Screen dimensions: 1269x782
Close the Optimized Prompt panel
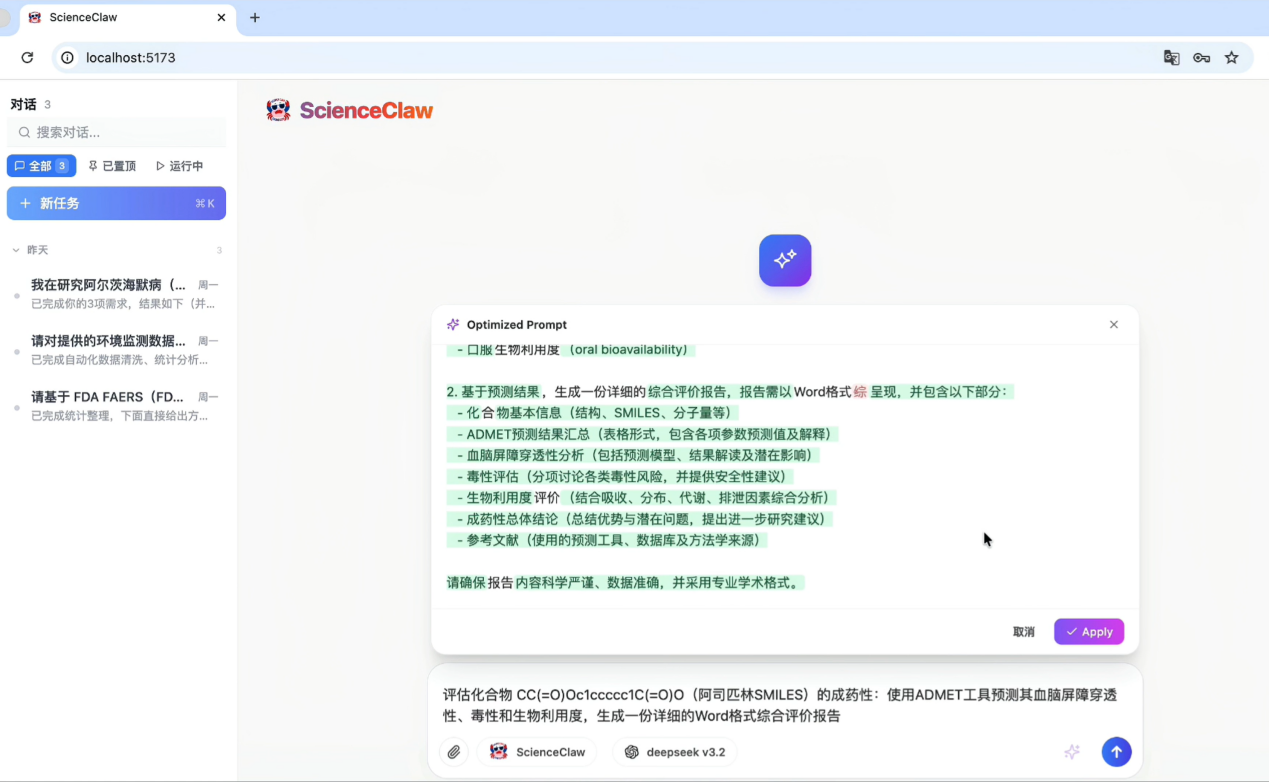click(1114, 325)
